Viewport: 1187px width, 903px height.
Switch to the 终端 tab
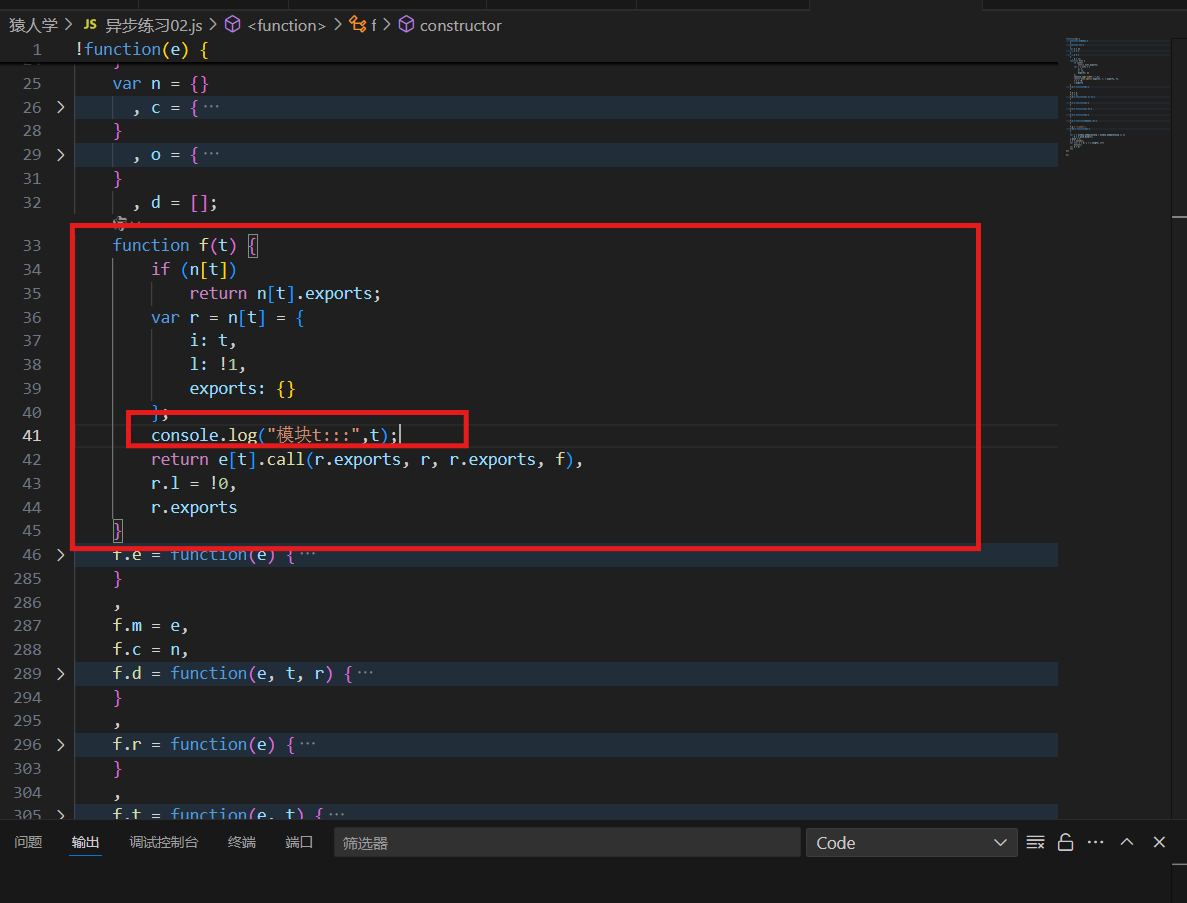click(x=241, y=842)
